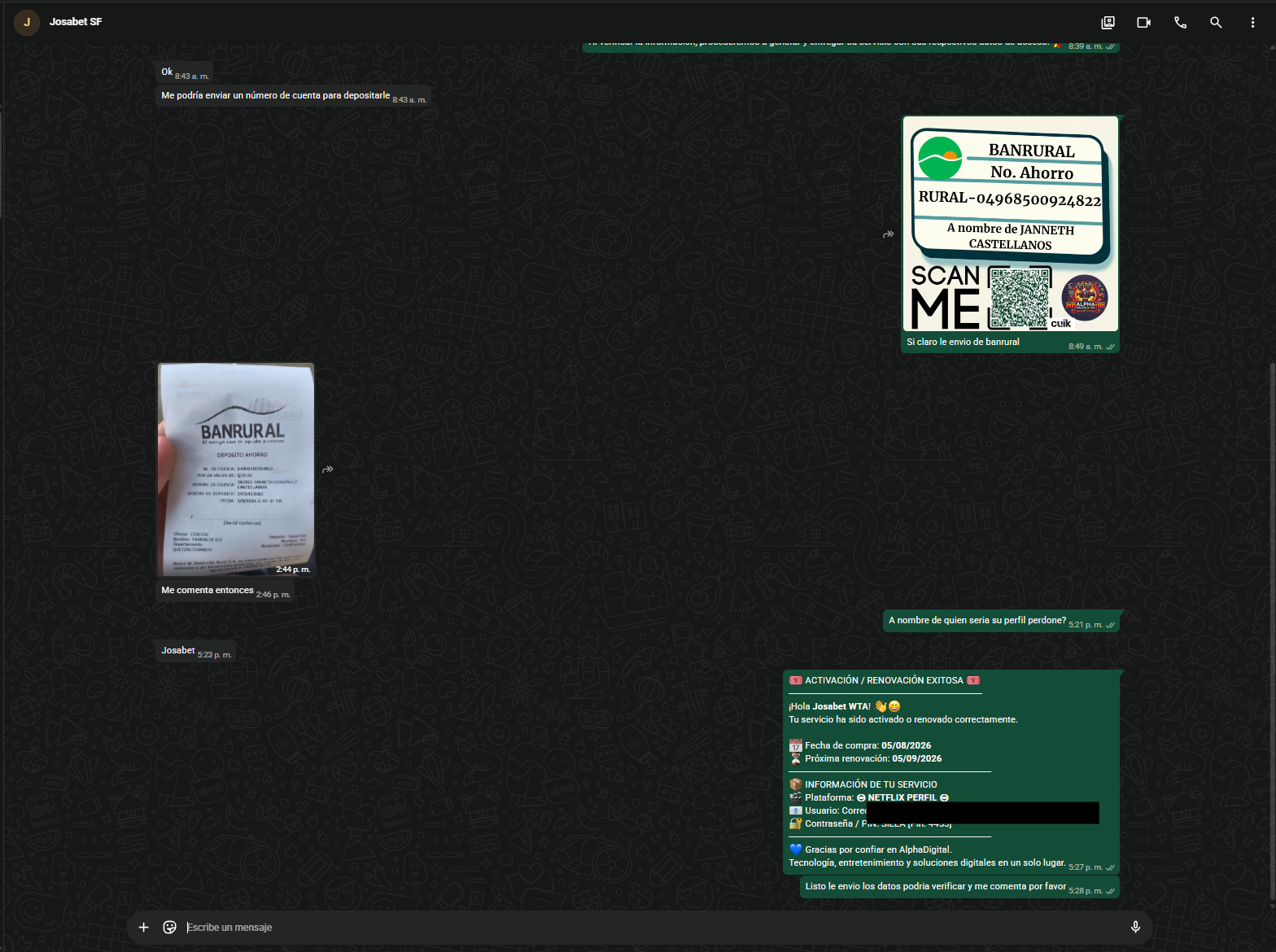
Task: Open the Banrural account QR image
Action: pos(1011,224)
